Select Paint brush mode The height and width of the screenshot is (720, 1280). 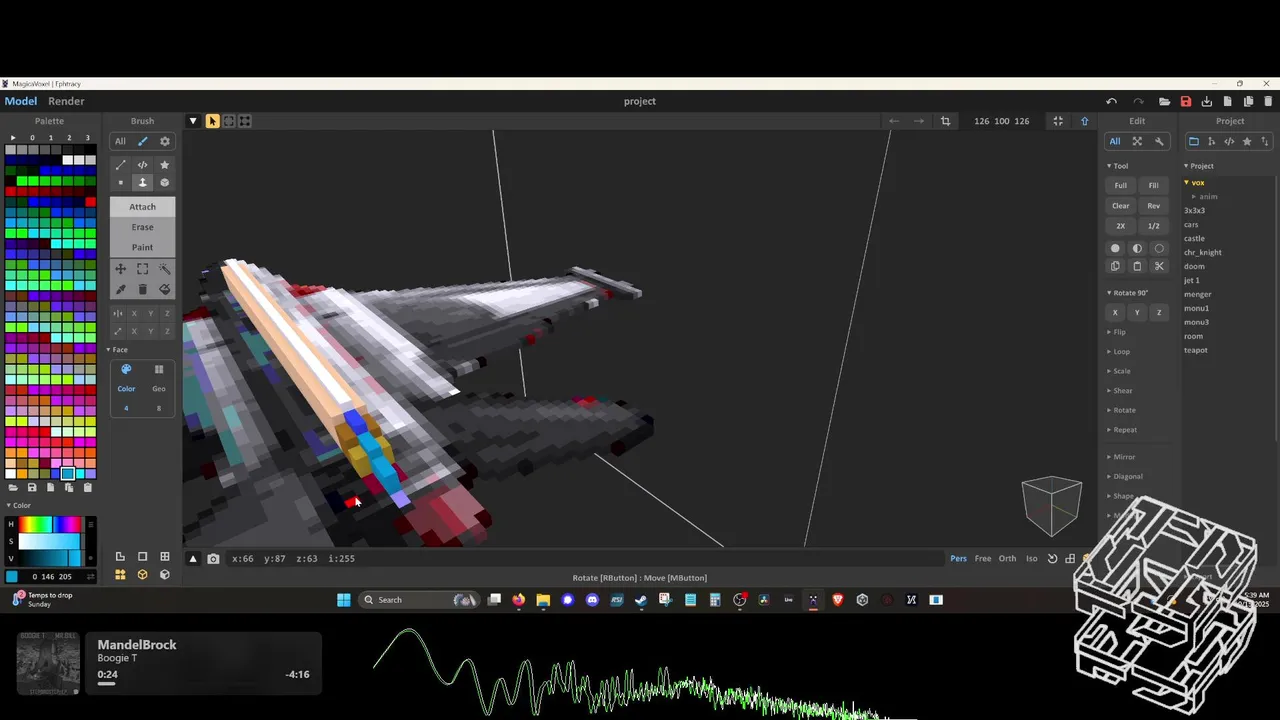point(142,247)
